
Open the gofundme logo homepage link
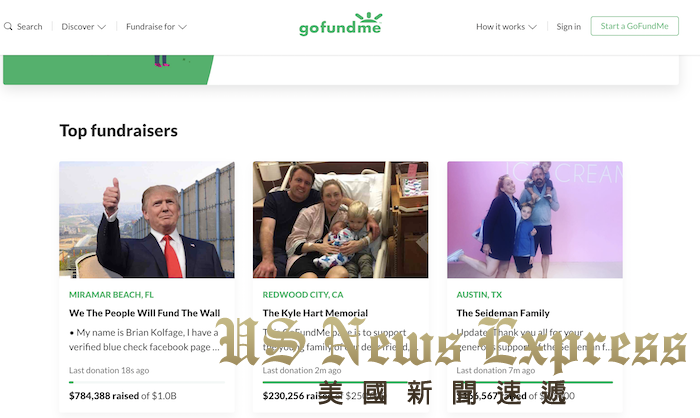[341, 24]
